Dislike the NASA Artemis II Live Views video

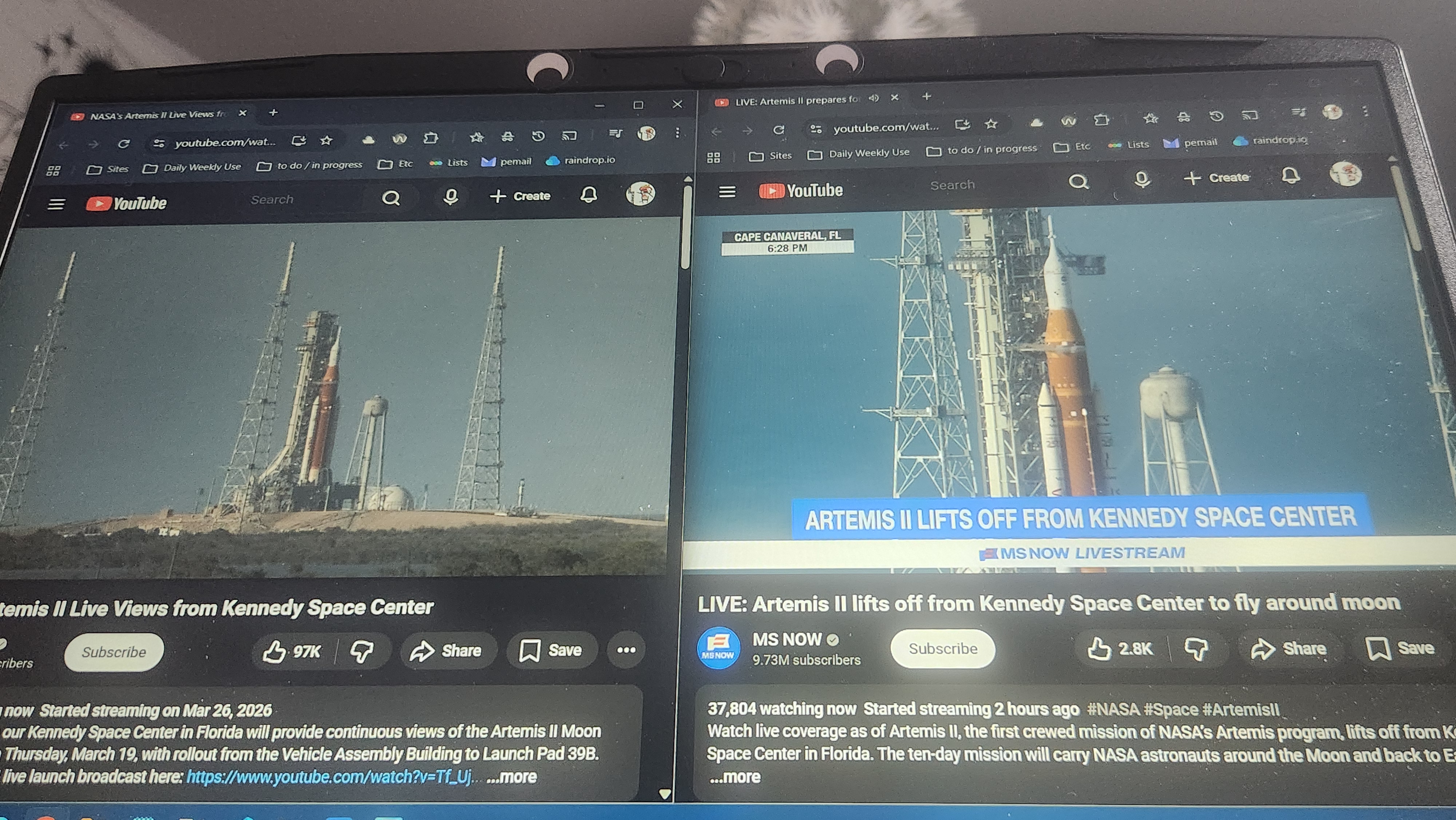(x=361, y=651)
